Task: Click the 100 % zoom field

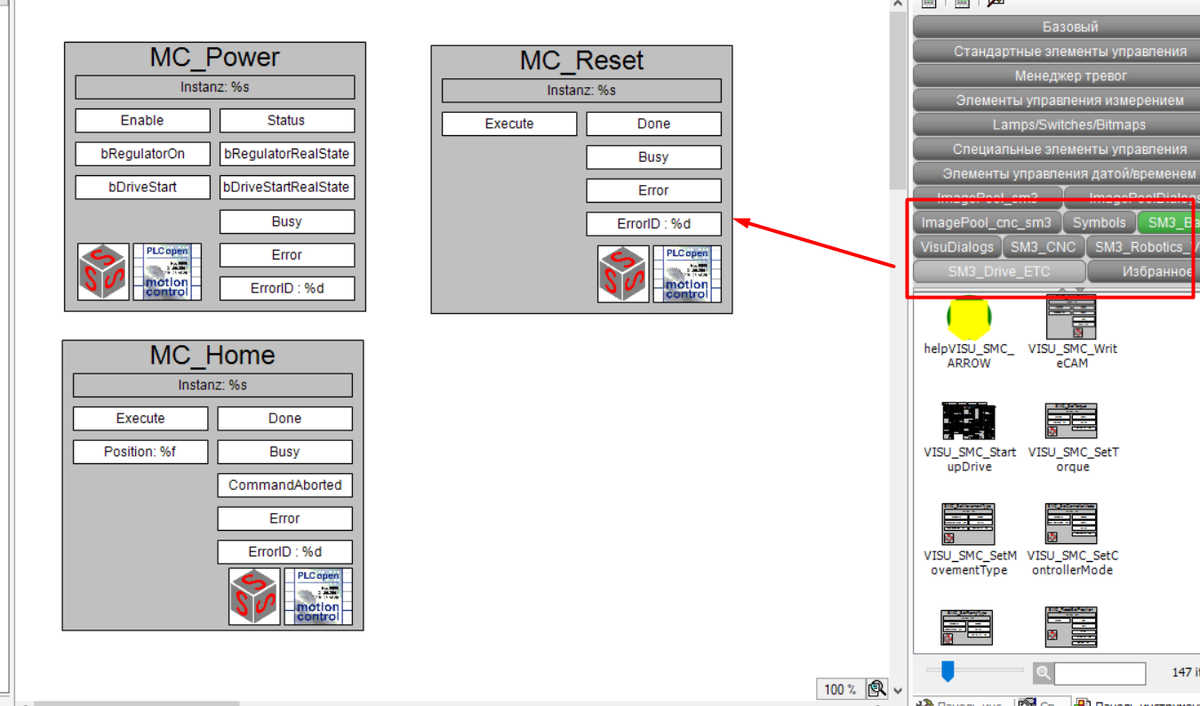Action: click(x=840, y=689)
